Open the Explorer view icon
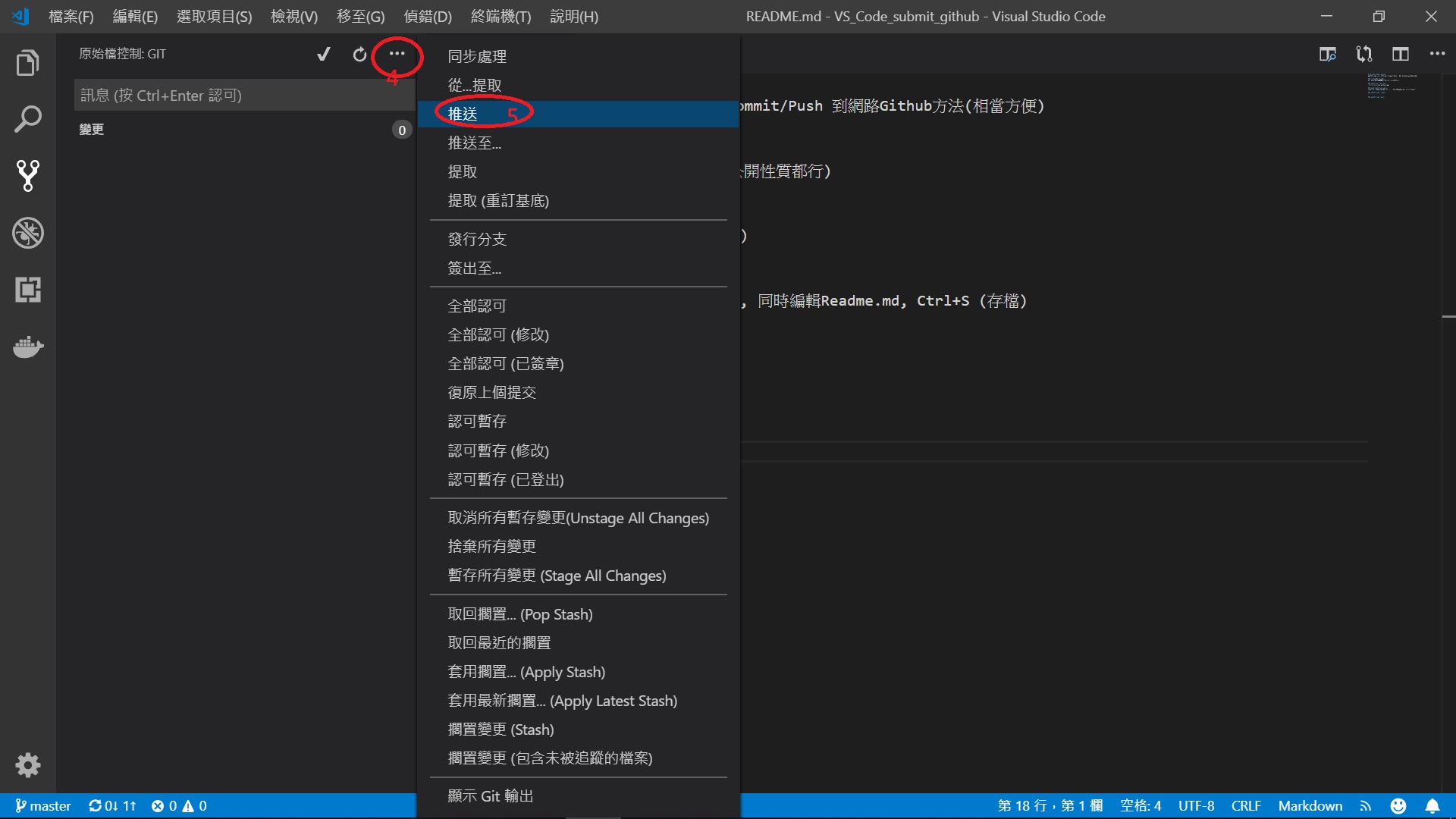Viewport: 1456px width, 819px height. 28,63
